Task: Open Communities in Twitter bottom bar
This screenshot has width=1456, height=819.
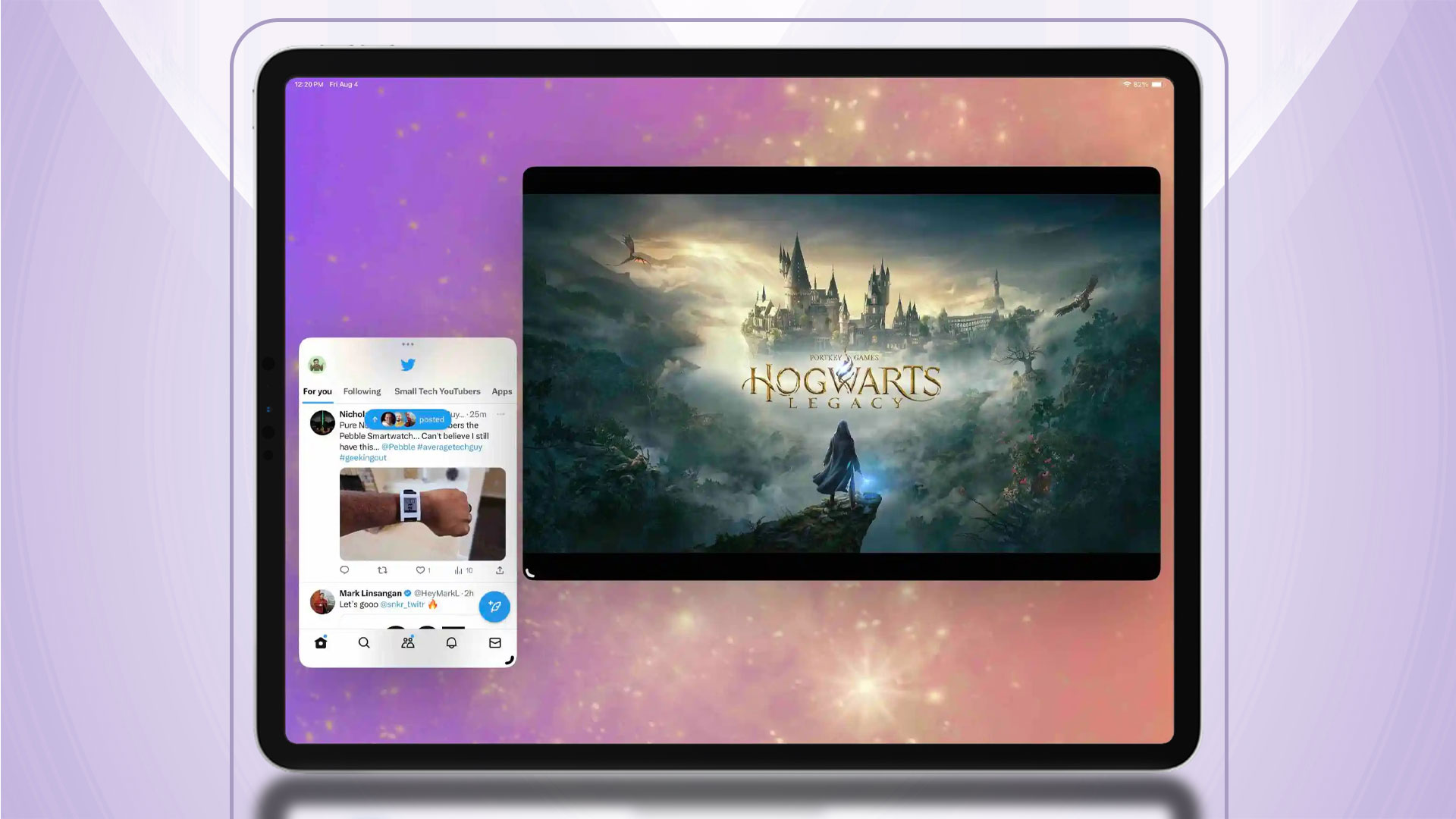Action: pos(408,642)
